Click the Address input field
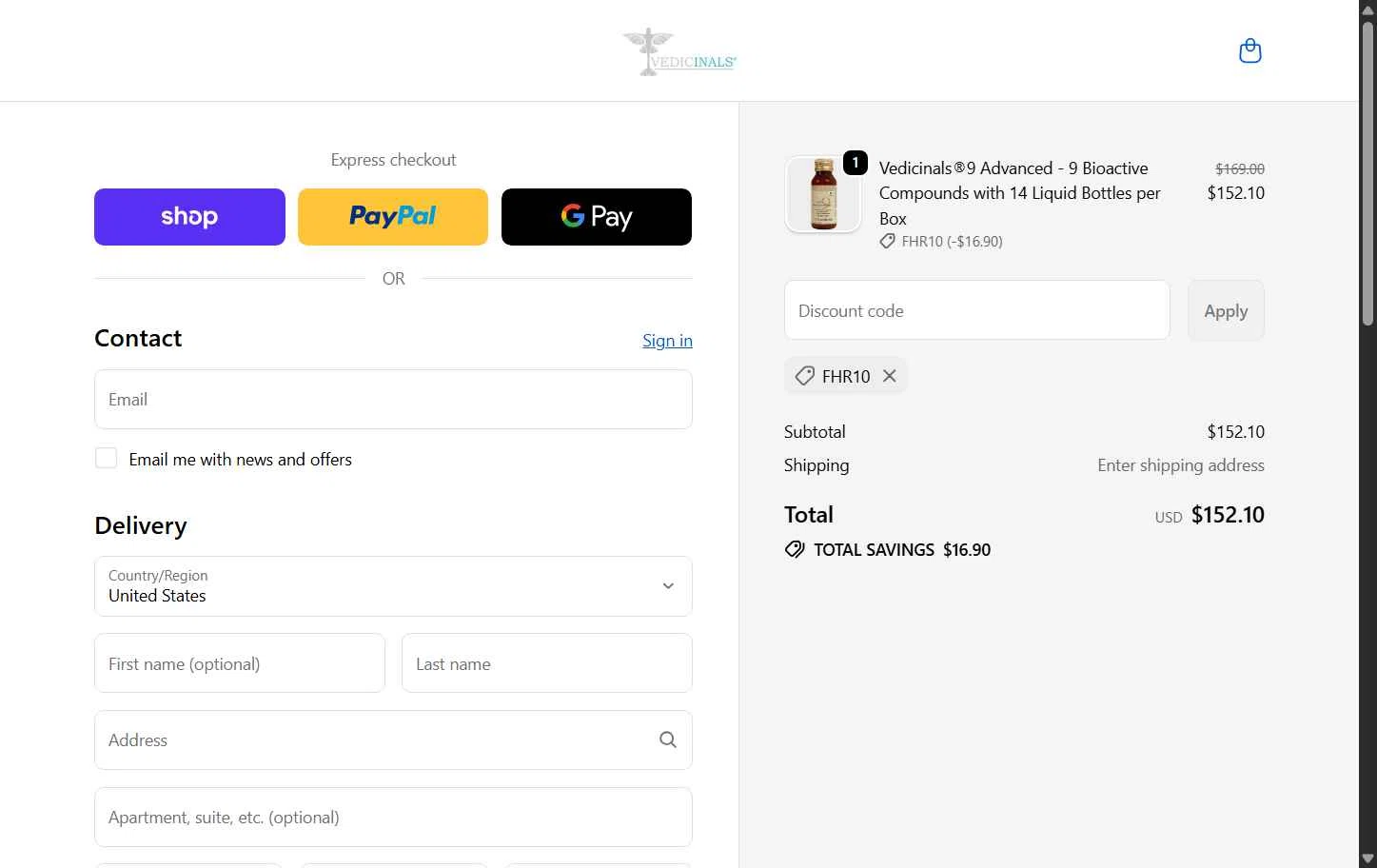Image resolution: width=1377 pixels, height=868 pixels. (393, 740)
